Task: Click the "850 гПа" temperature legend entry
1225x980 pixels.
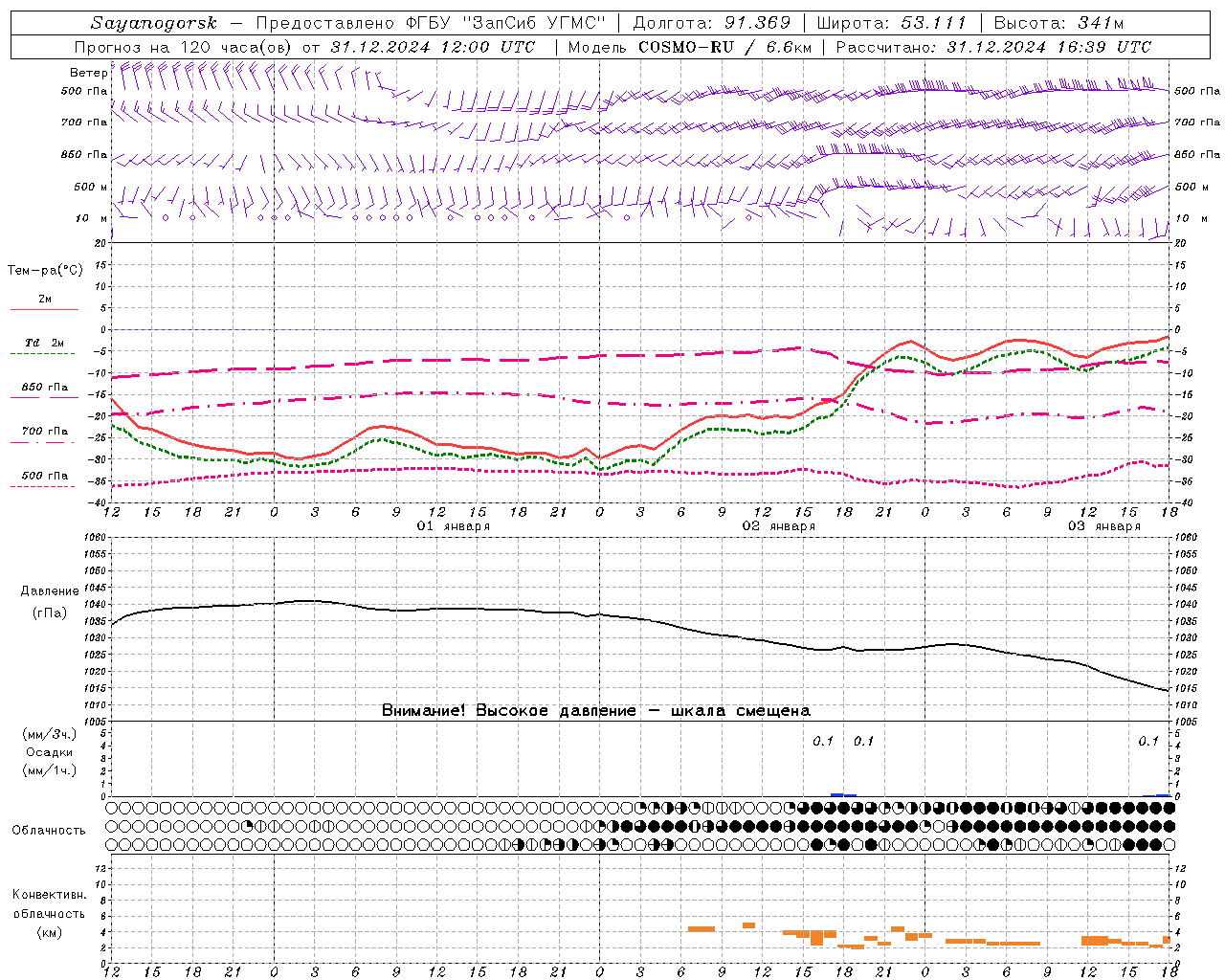Action: 44,388
